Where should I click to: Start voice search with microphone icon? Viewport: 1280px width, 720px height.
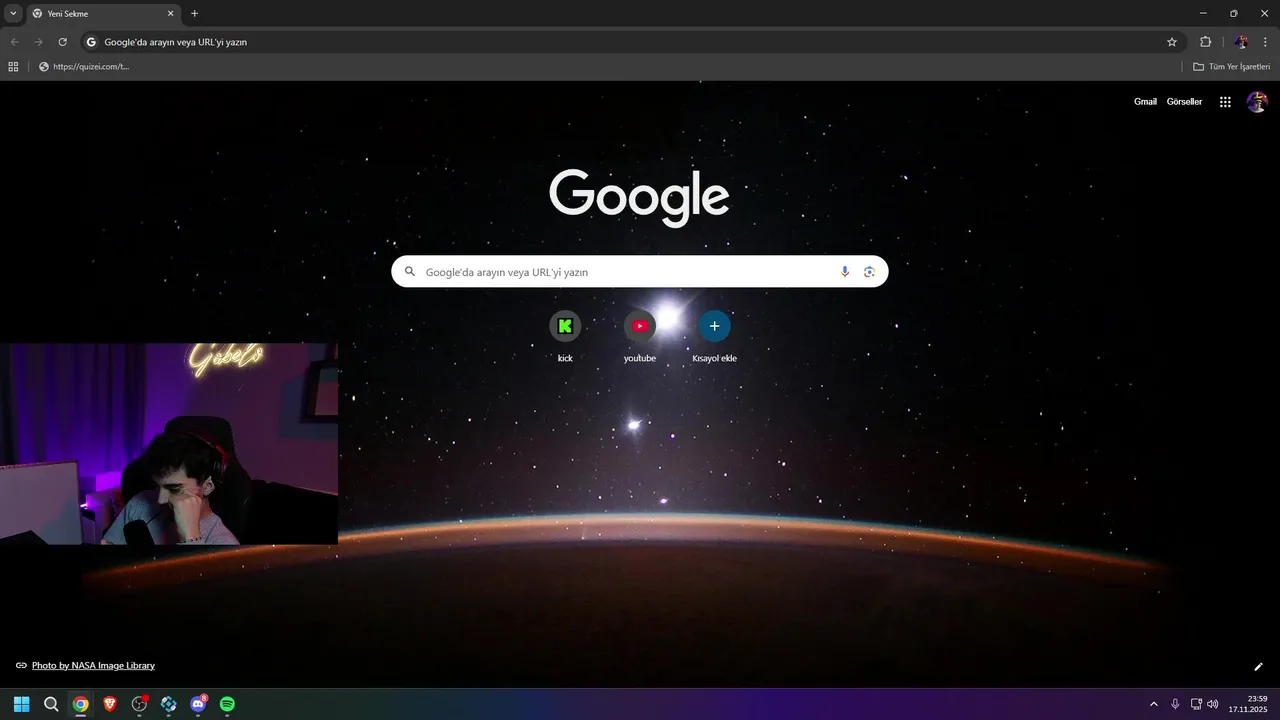click(845, 272)
